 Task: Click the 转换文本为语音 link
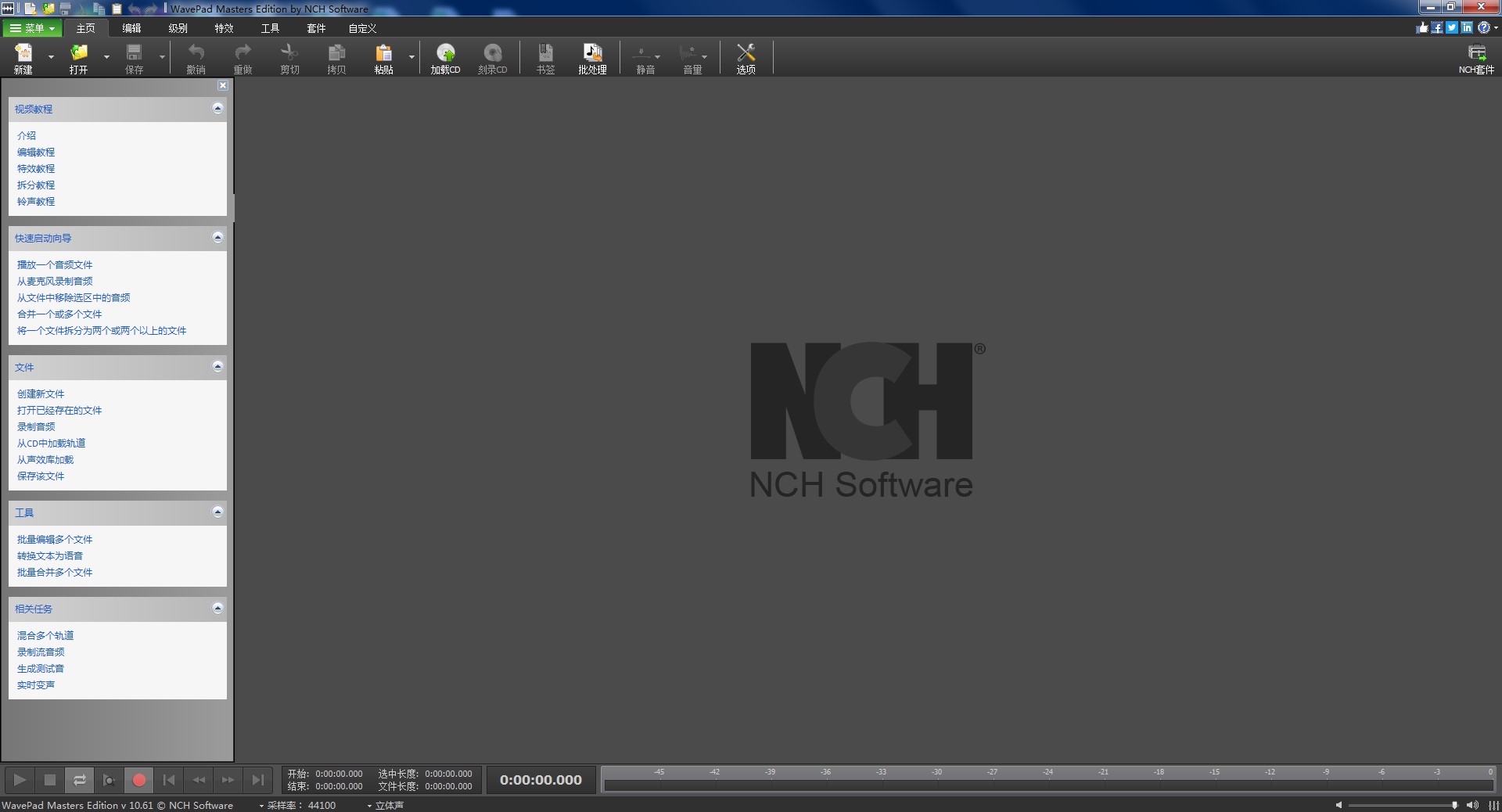pyautogui.click(x=50, y=556)
